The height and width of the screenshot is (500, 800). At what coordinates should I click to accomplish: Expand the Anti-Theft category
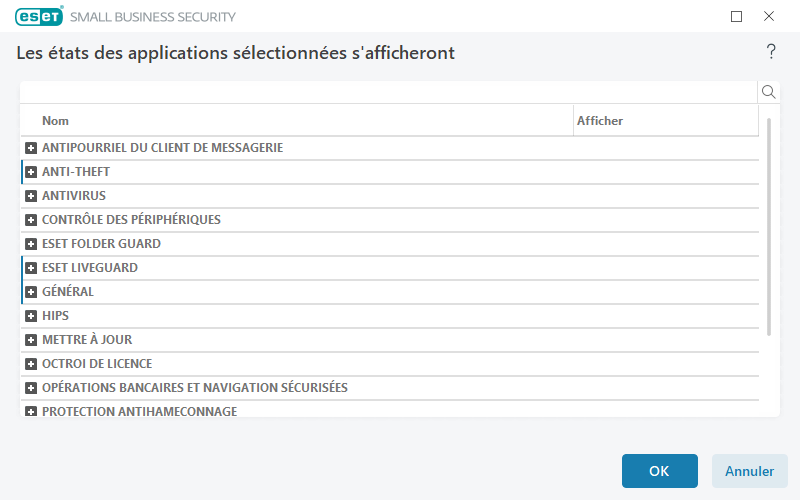31,172
